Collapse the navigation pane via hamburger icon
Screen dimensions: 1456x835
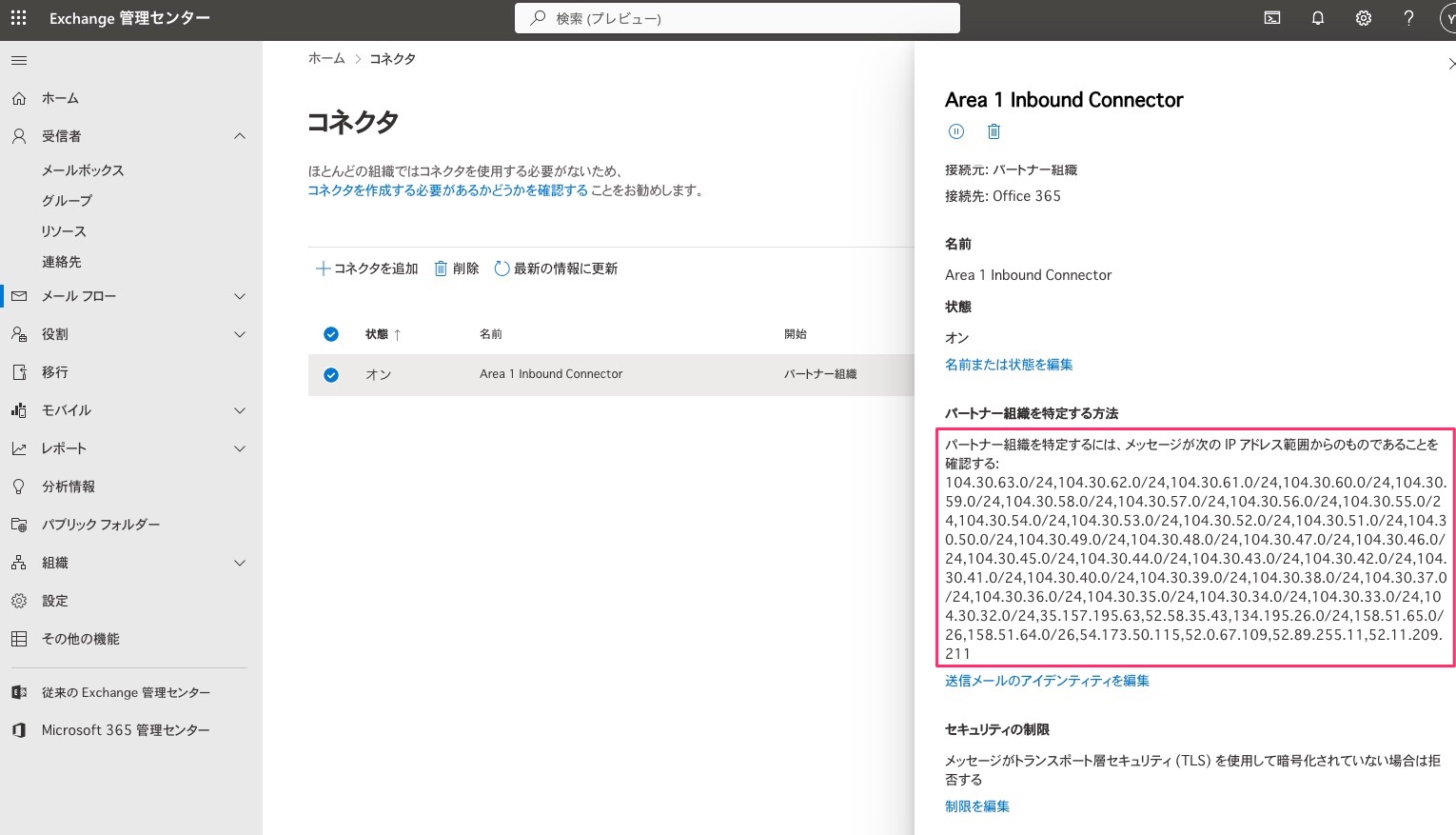tap(18, 60)
